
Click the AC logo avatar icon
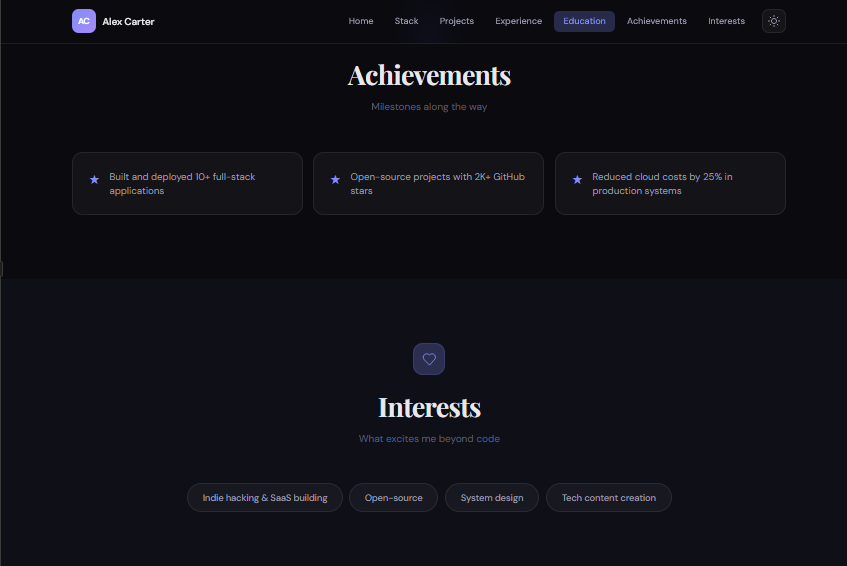point(84,21)
